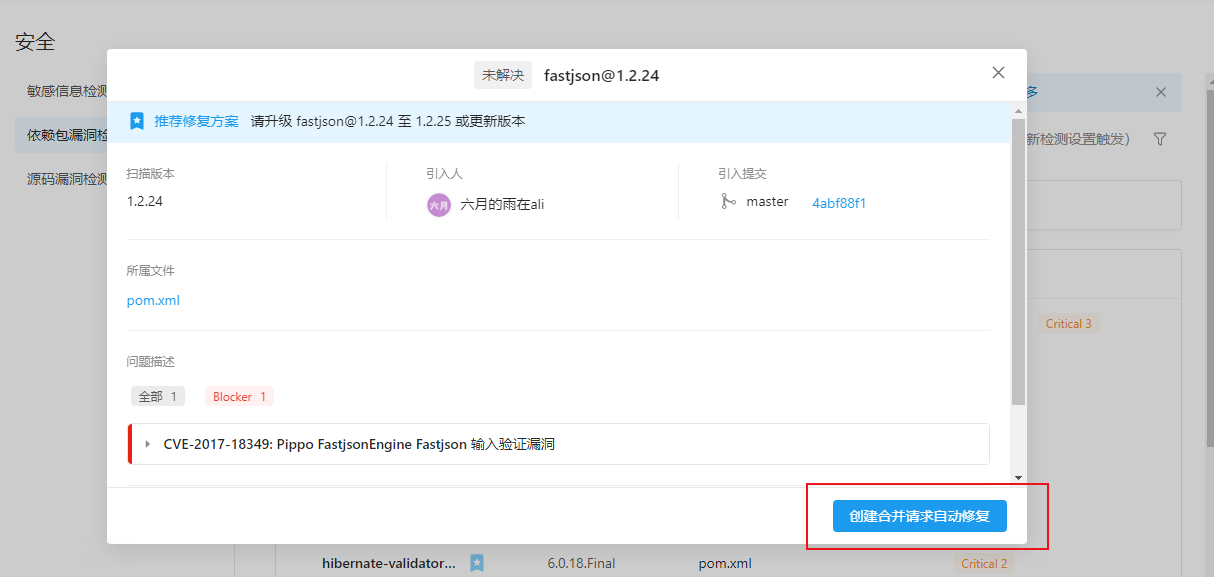1214x577 pixels.
Task: Click the 未解决 status tag
Action: pyautogui.click(x=503, y=75)
